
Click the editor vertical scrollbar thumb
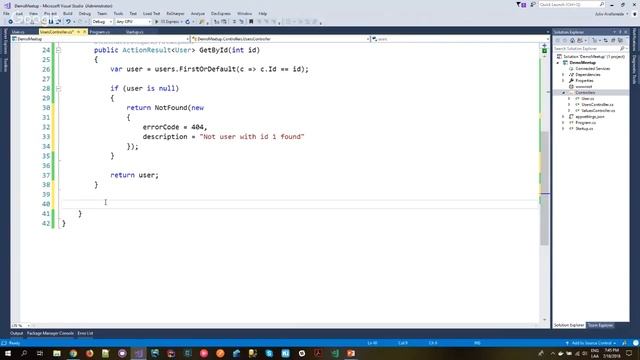pyautogui.click(x=544, y=188)
